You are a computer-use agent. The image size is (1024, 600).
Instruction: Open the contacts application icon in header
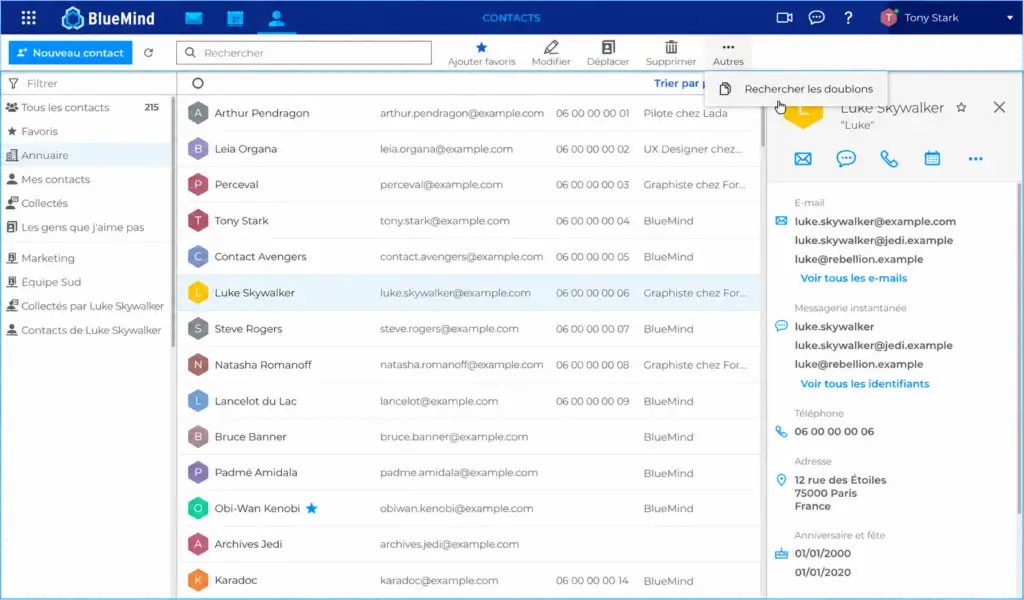(276, 18)
